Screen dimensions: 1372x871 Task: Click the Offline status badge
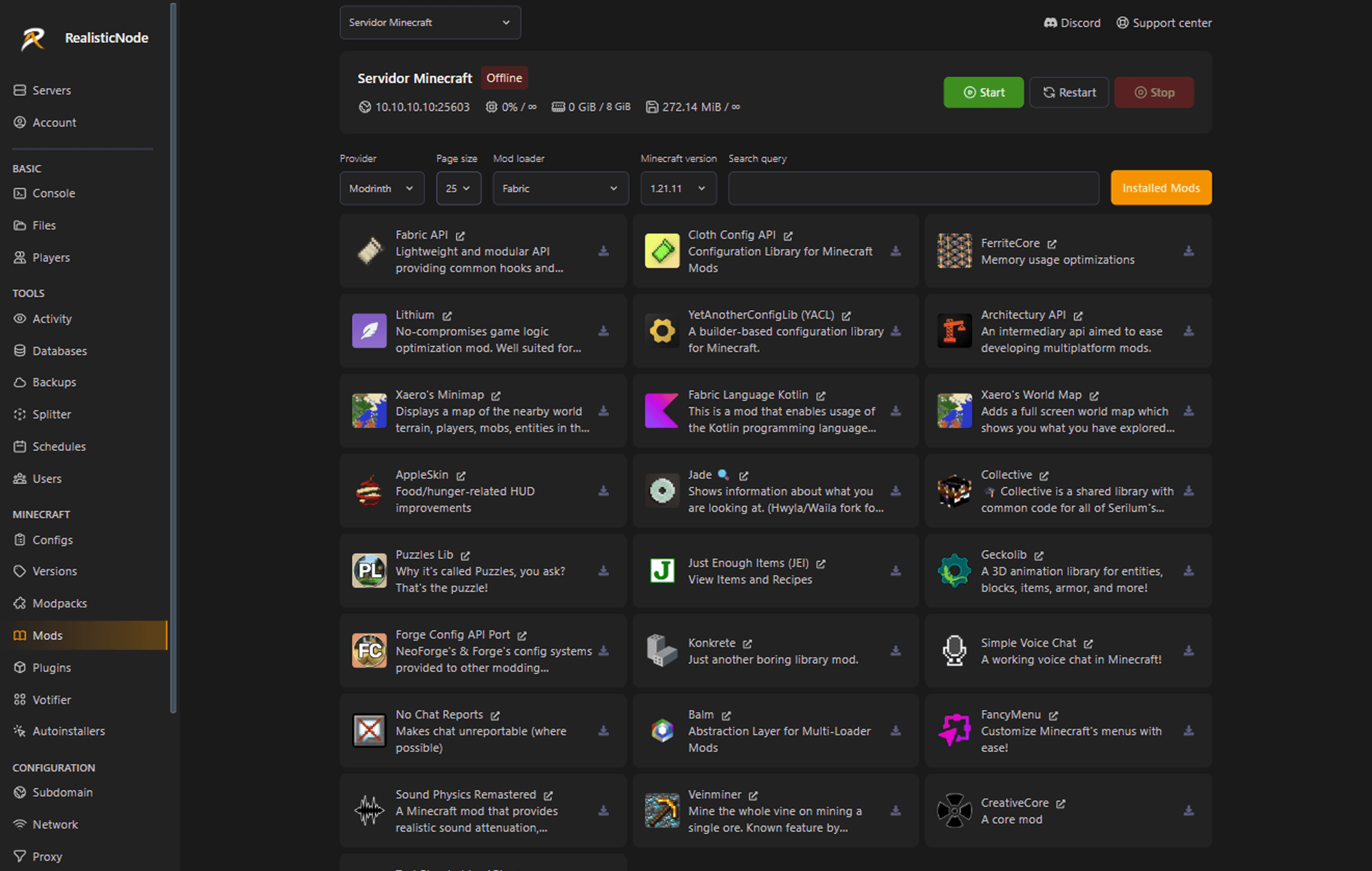504,78
